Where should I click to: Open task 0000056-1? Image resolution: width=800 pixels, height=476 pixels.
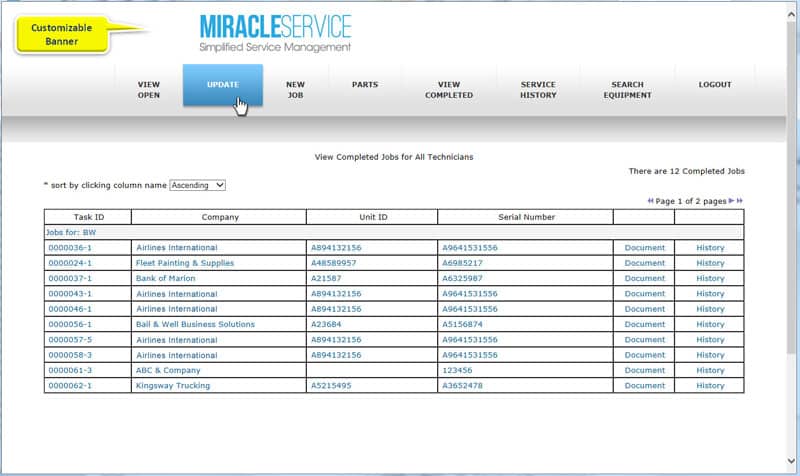click(70, 324)
